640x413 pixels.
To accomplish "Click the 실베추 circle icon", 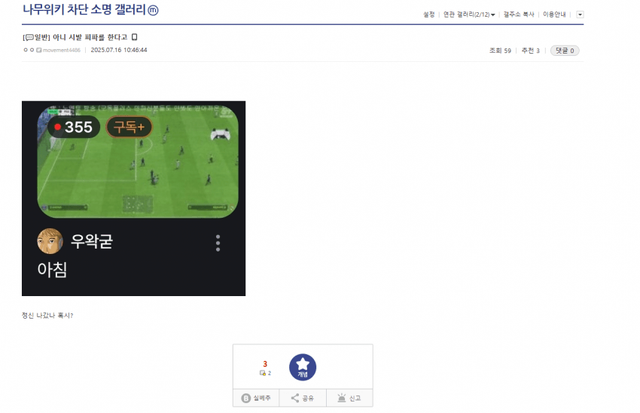I will tap(246, 398).
